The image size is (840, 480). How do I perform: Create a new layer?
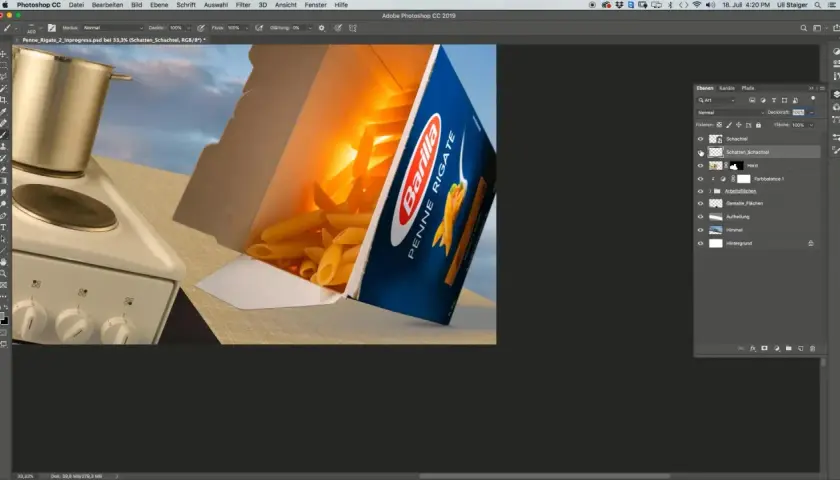pyautogui.click(x=801, y=348)
